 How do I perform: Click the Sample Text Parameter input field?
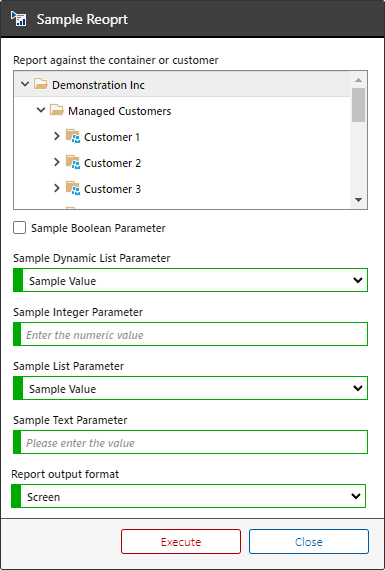click(x=191, y=442)
